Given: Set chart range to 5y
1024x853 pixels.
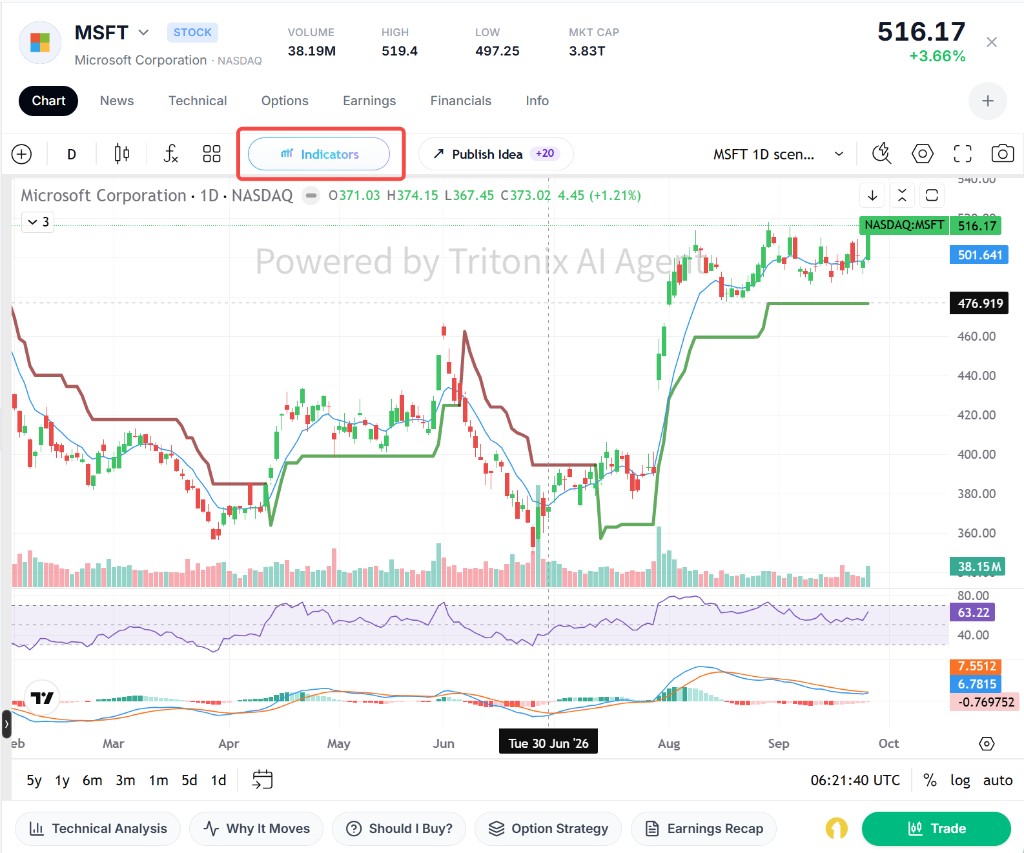Looking at the screenshot, I should pyautogui.click(x=34, y=780).
